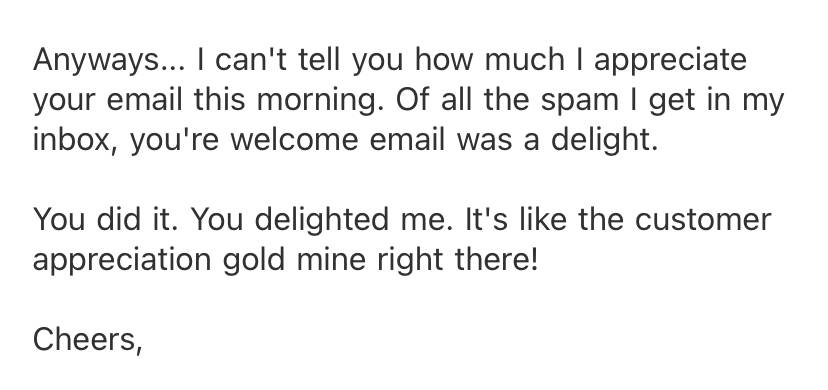Click the word "inbox," starting the third line
The image size is (828, 390).
[x=76, y=142]
